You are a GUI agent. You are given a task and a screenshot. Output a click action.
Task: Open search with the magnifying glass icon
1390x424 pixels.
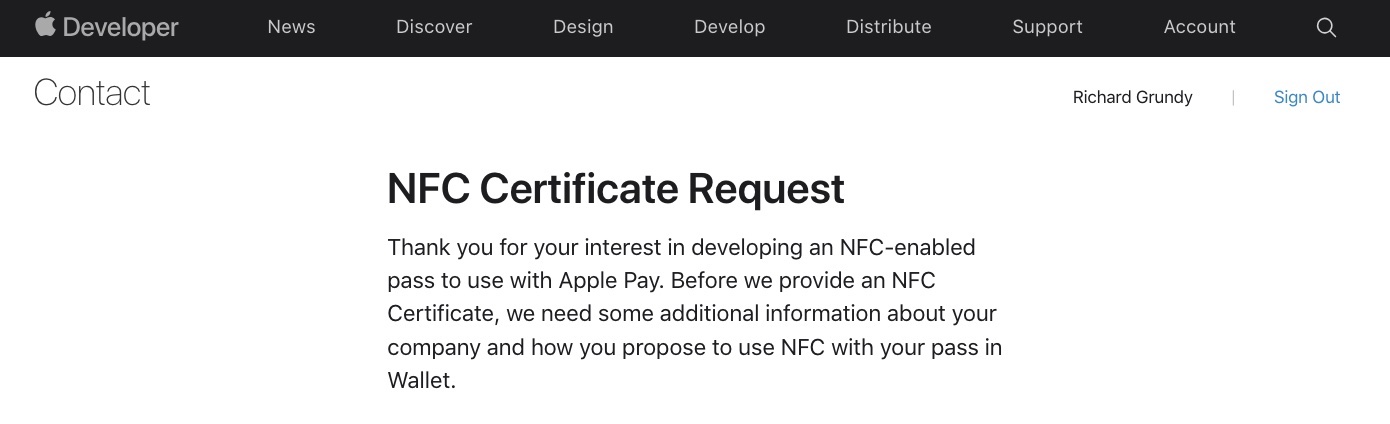tap(1326, 28)
